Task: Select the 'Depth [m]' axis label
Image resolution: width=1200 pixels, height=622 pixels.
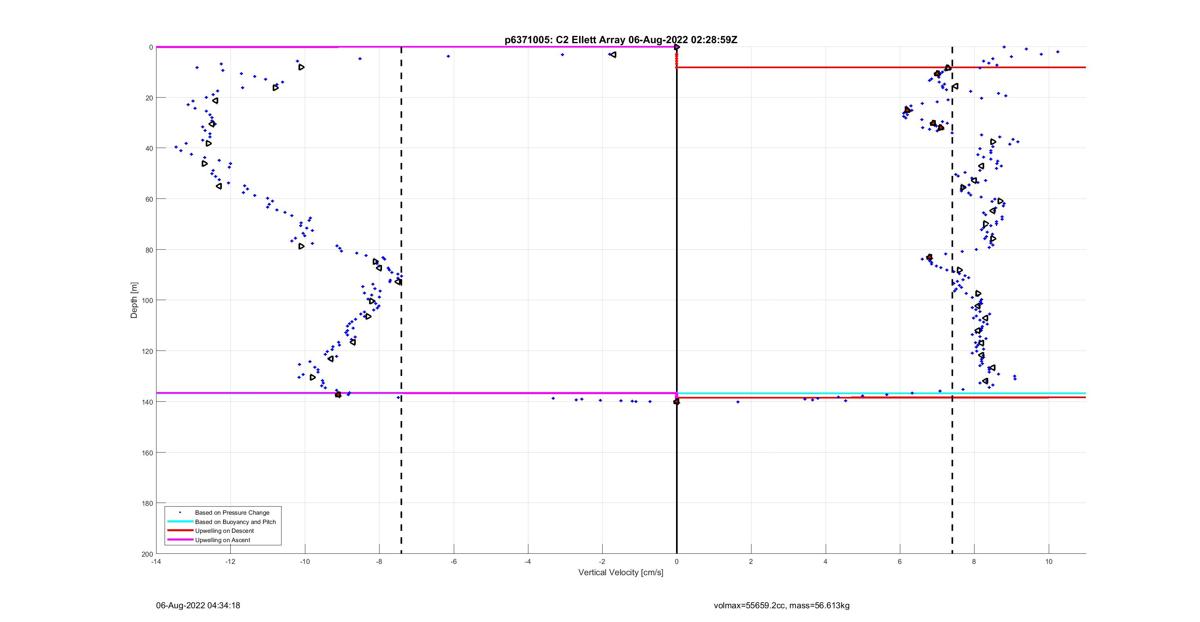Action: click(x=133, y=300)
